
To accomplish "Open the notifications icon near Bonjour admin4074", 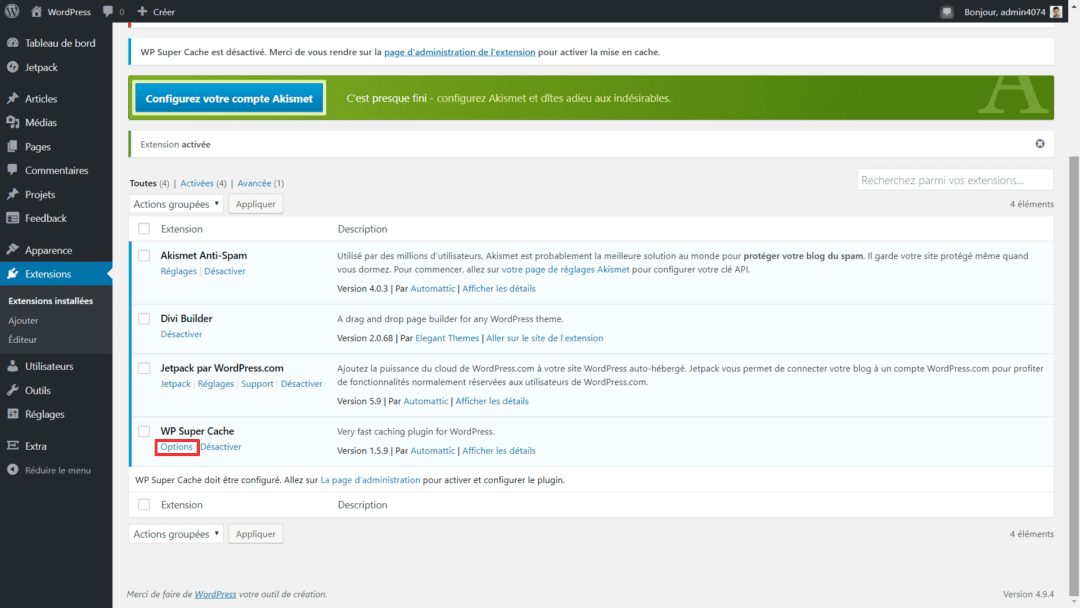I will pos(946,12).
